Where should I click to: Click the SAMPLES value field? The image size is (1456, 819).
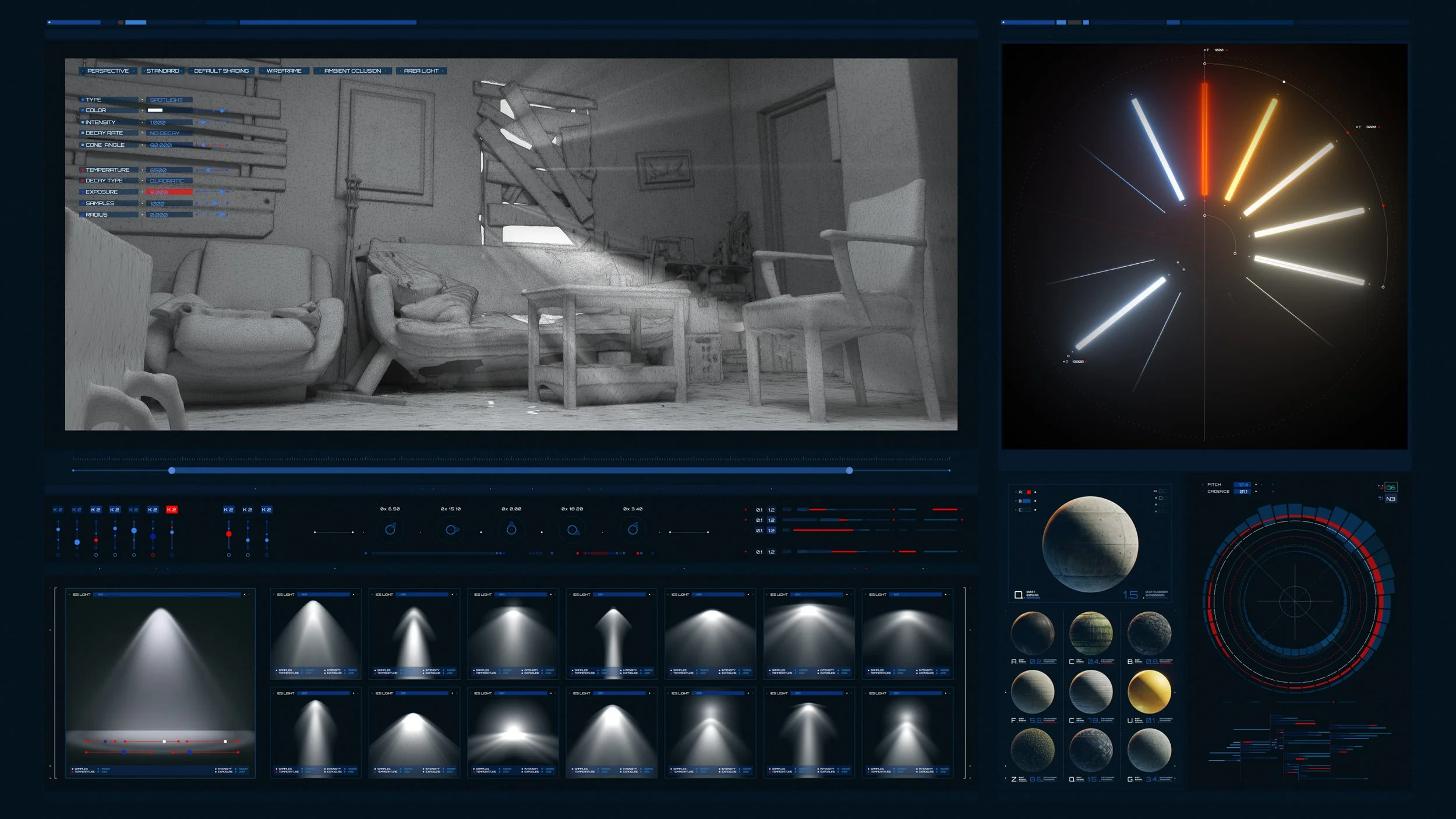pos(169,203)
